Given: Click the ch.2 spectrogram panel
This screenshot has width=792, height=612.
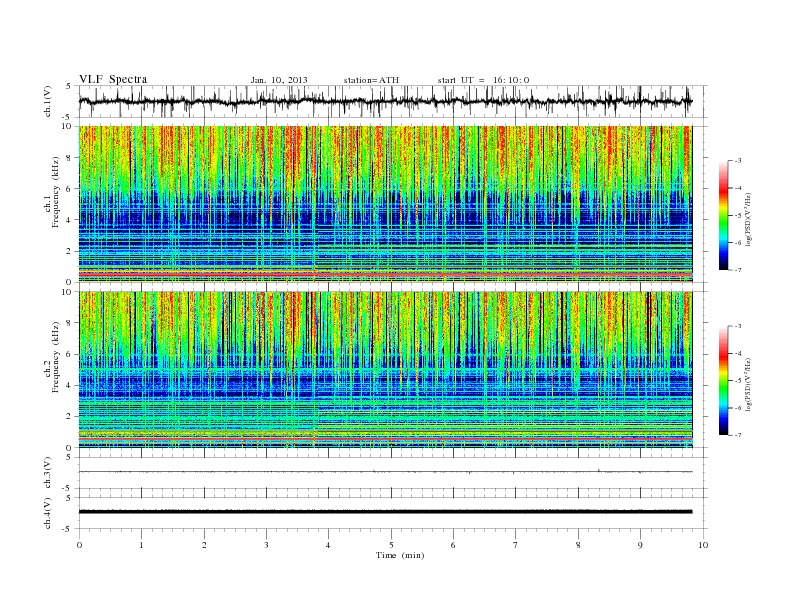Looking at the screenshot, I should (385, 370).
